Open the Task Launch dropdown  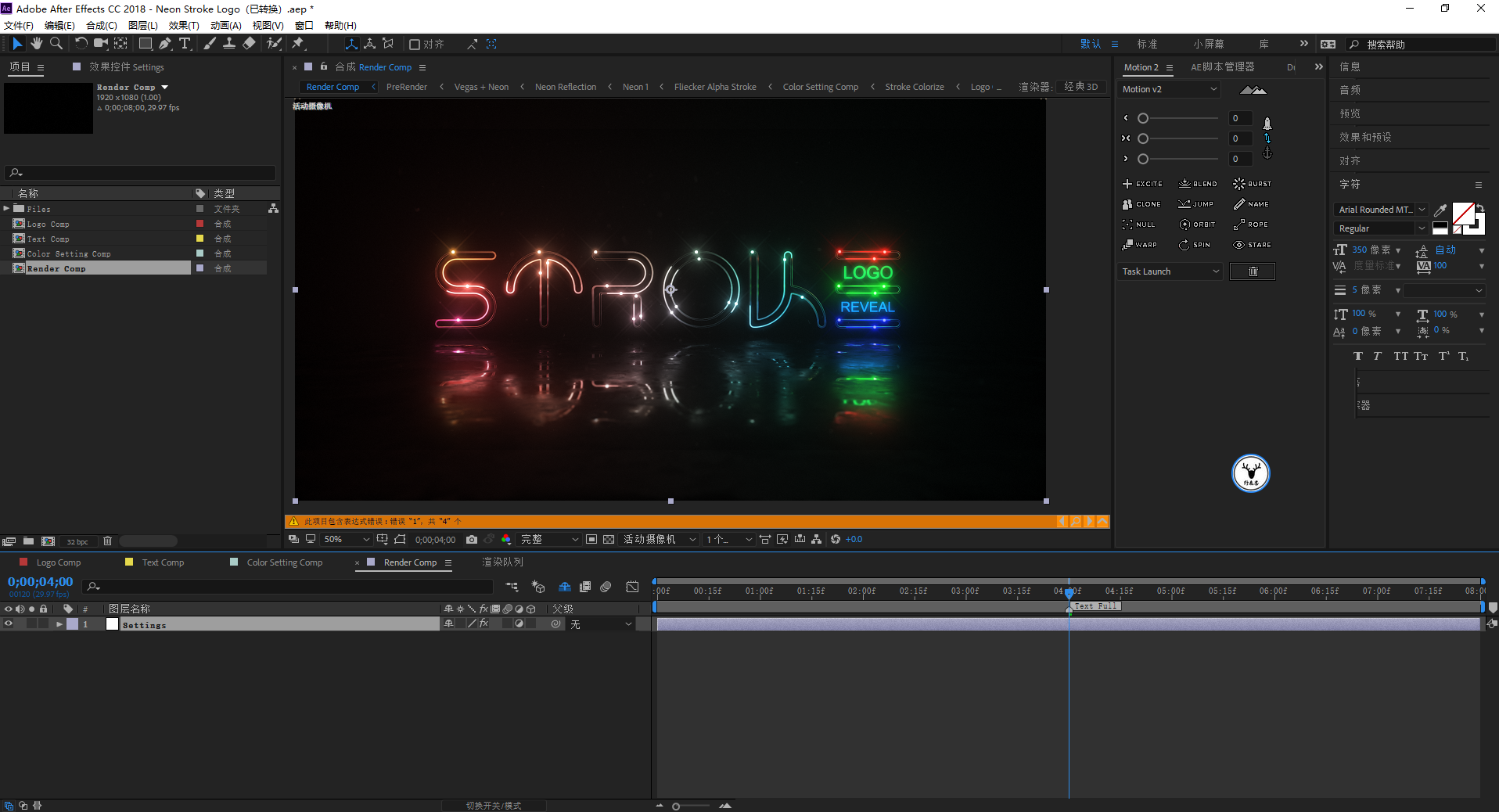(1170, 271)
